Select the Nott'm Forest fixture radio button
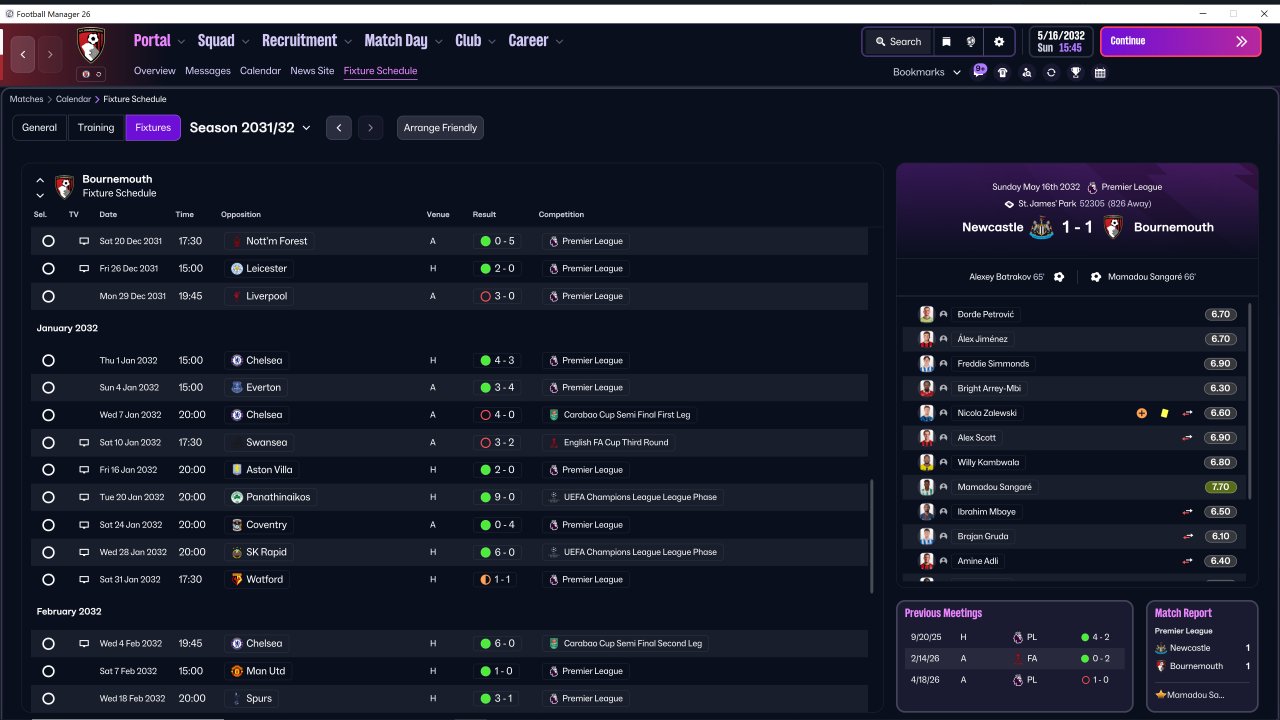This screenshot has height=720, width=1280. (48, 241)
